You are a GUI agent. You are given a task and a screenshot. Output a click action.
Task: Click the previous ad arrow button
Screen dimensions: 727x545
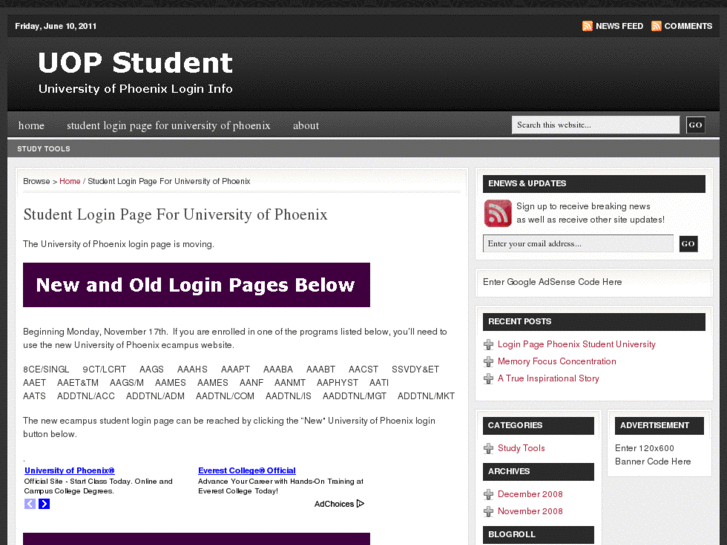tap(30, 504)
